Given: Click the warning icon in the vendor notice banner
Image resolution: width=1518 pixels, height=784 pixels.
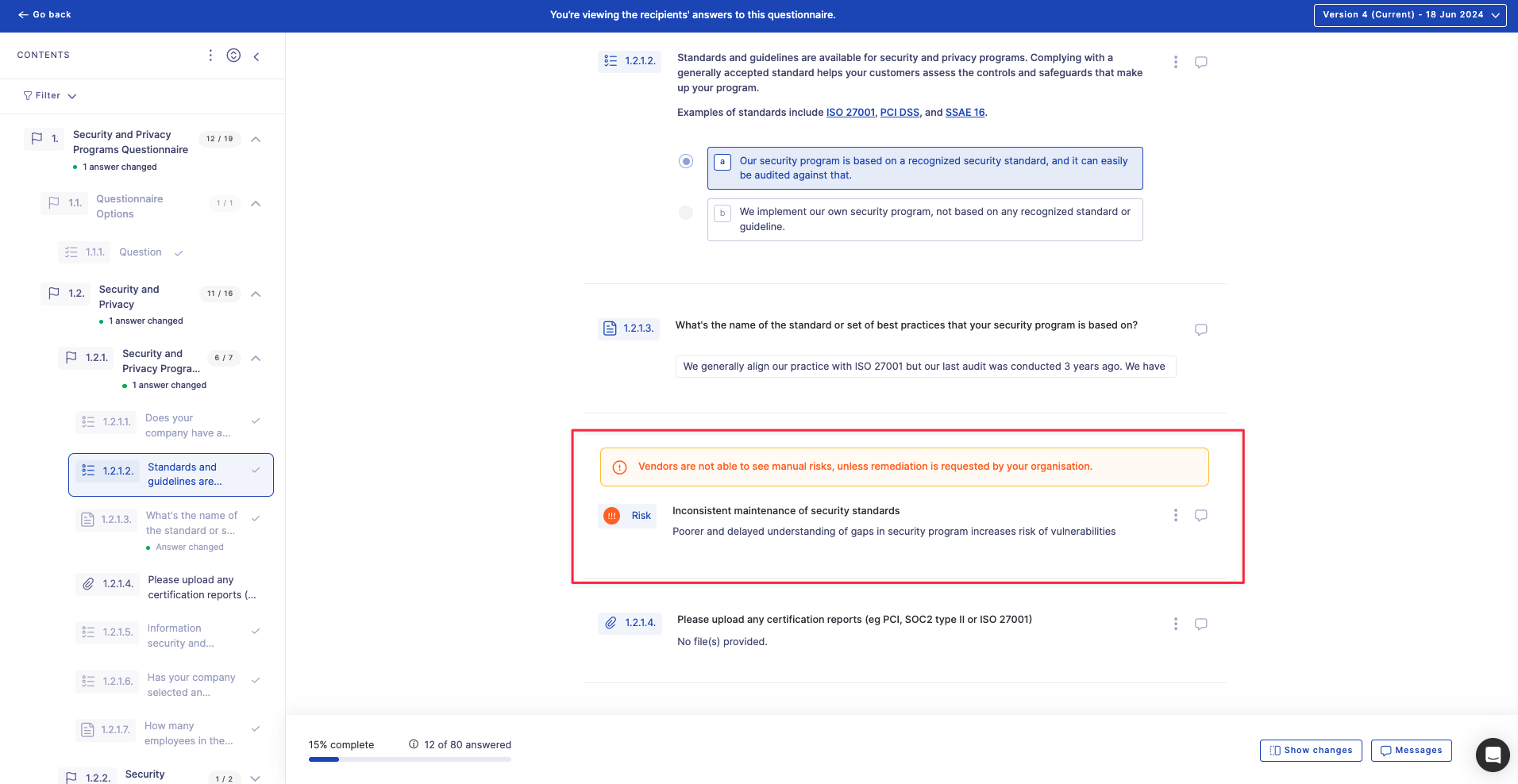Looking at the screenshot, I should click(x=620, y=467).
